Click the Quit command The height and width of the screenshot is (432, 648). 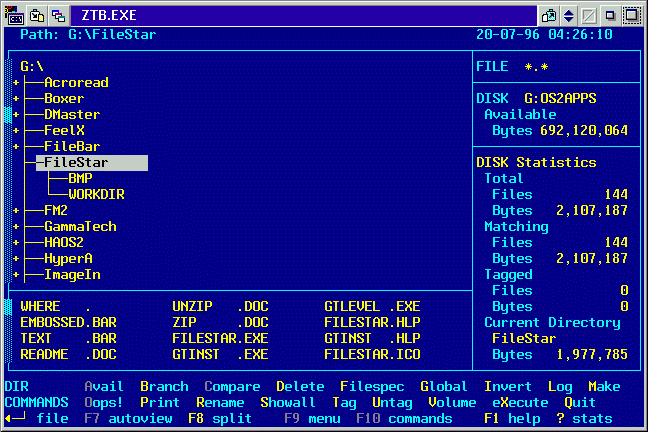point(580,403)
